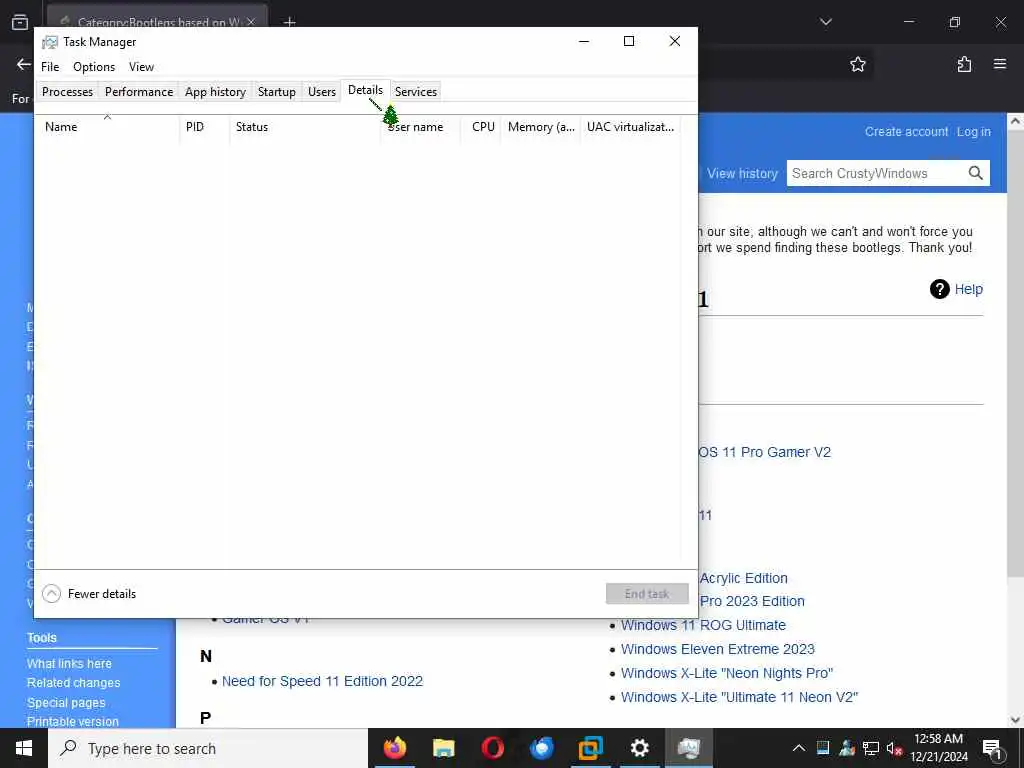
Task: Open Settings gear in the taskbar
Action: [639, 748]
